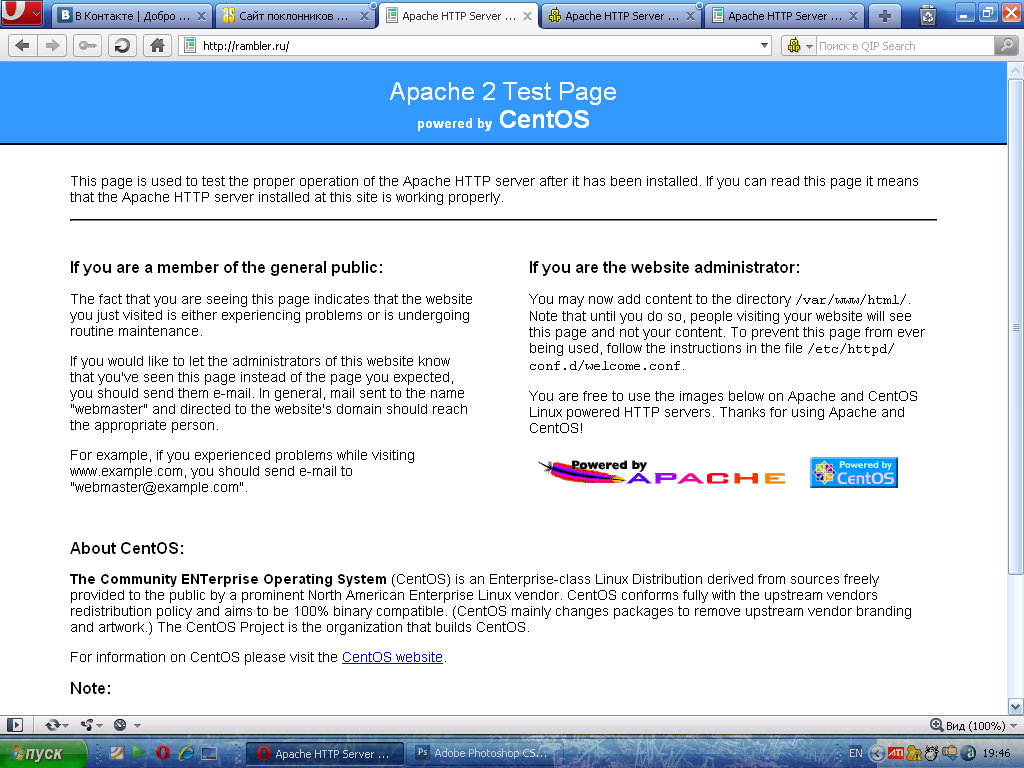This screenshot has width=1024, height=768.
Task: Open the Opera main menu button
Action: pyautogui.click(x=22, y=12)
